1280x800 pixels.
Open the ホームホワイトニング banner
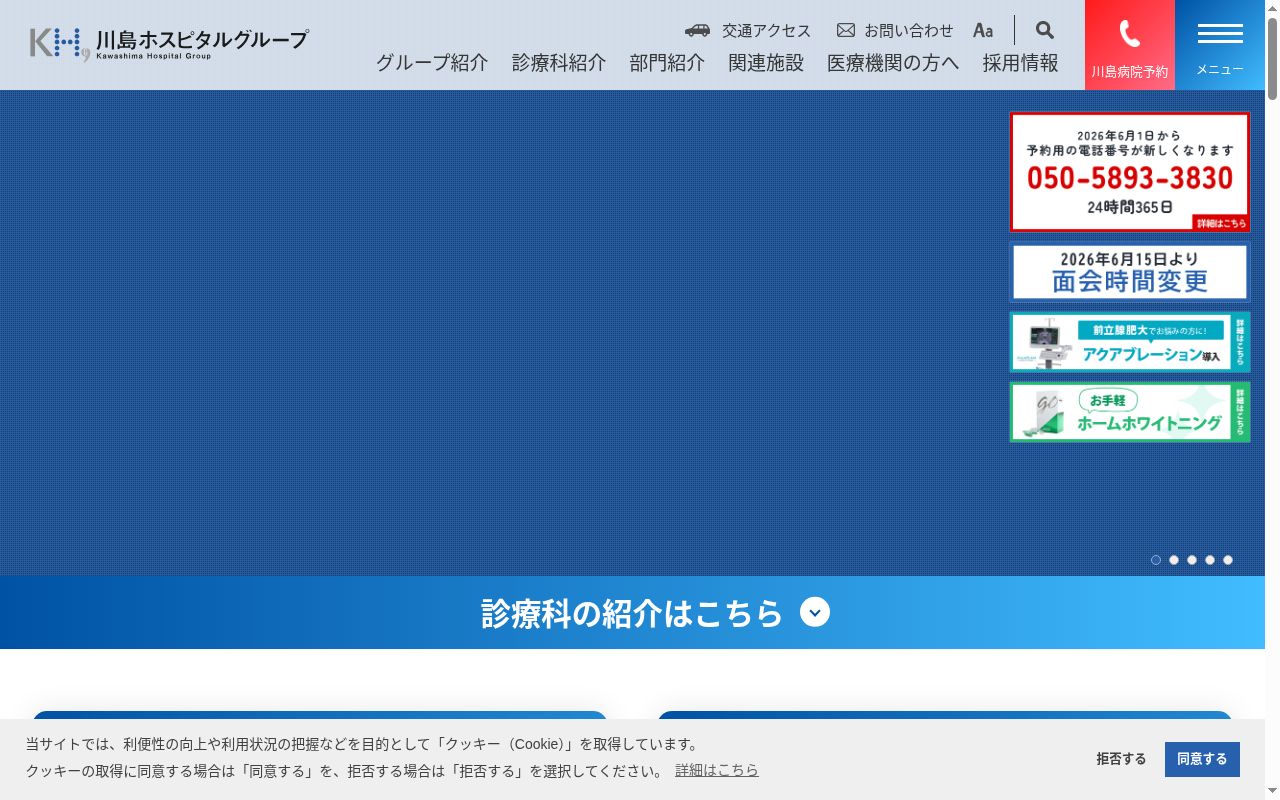pos(1130,412)
